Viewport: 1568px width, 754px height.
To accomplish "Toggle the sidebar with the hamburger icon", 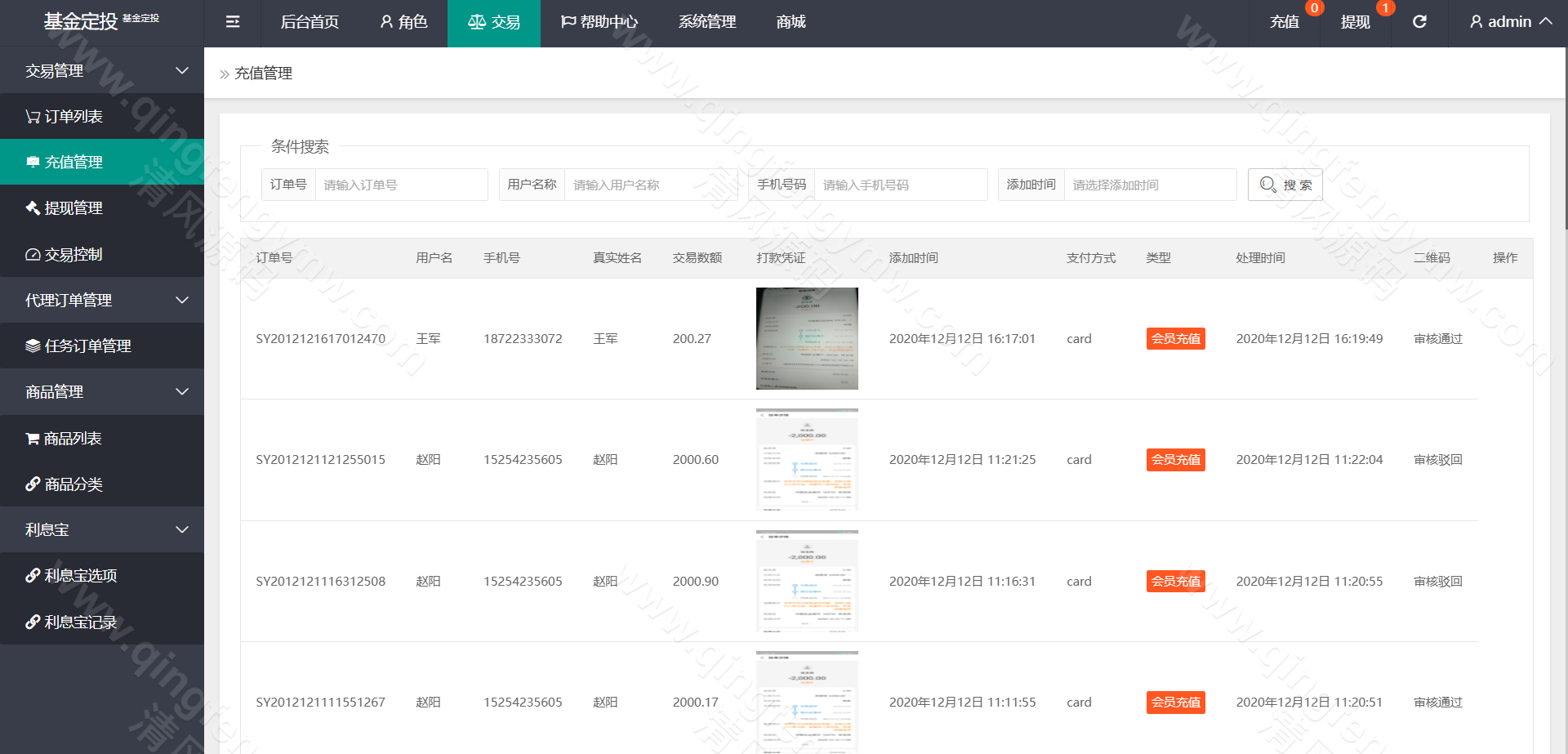I will (x=232, y=22).
